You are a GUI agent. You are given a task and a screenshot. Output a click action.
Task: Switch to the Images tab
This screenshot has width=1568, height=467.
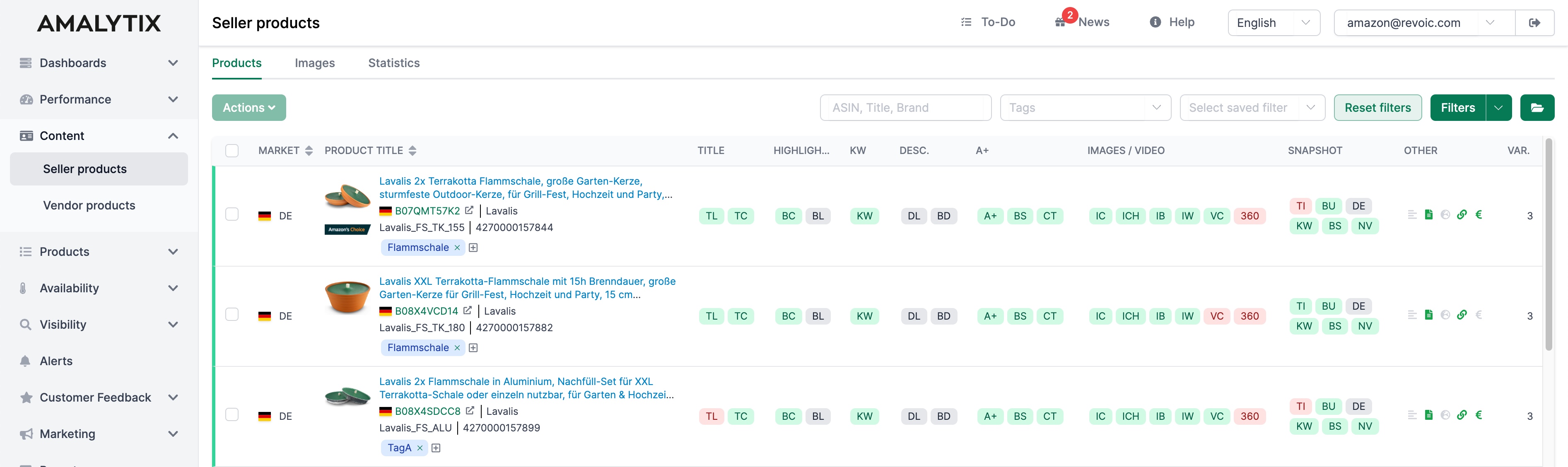tap(315, 63)
